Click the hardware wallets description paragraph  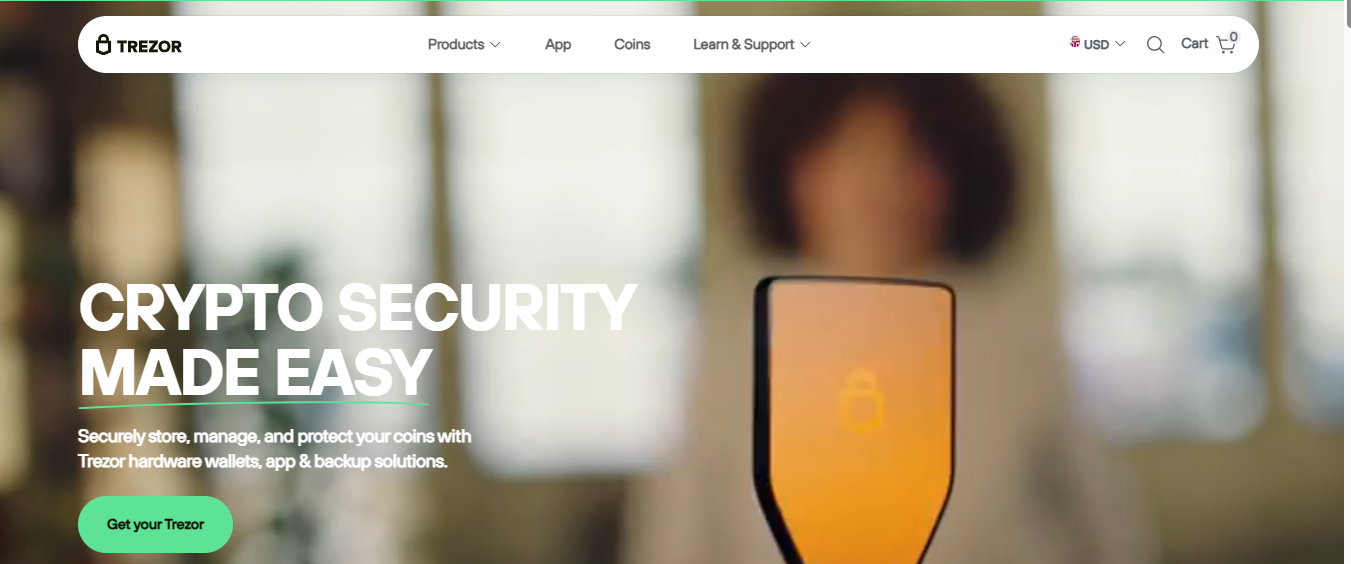tap(275, 449)
